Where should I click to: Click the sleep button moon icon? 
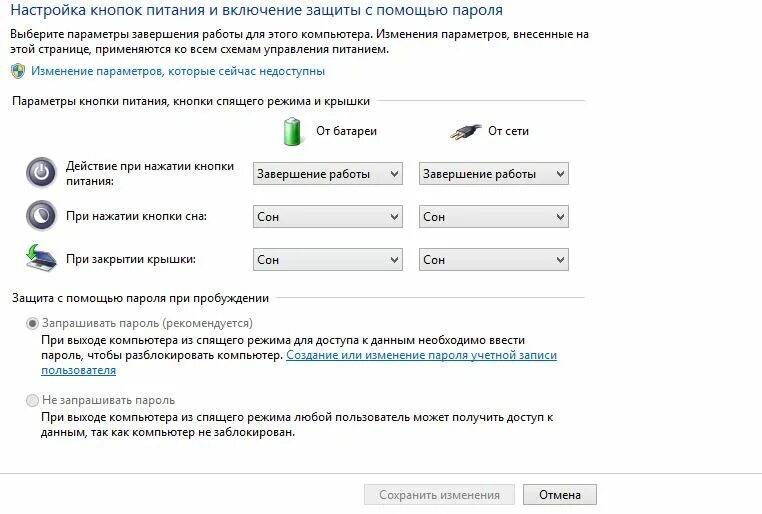tap(41, 216)
